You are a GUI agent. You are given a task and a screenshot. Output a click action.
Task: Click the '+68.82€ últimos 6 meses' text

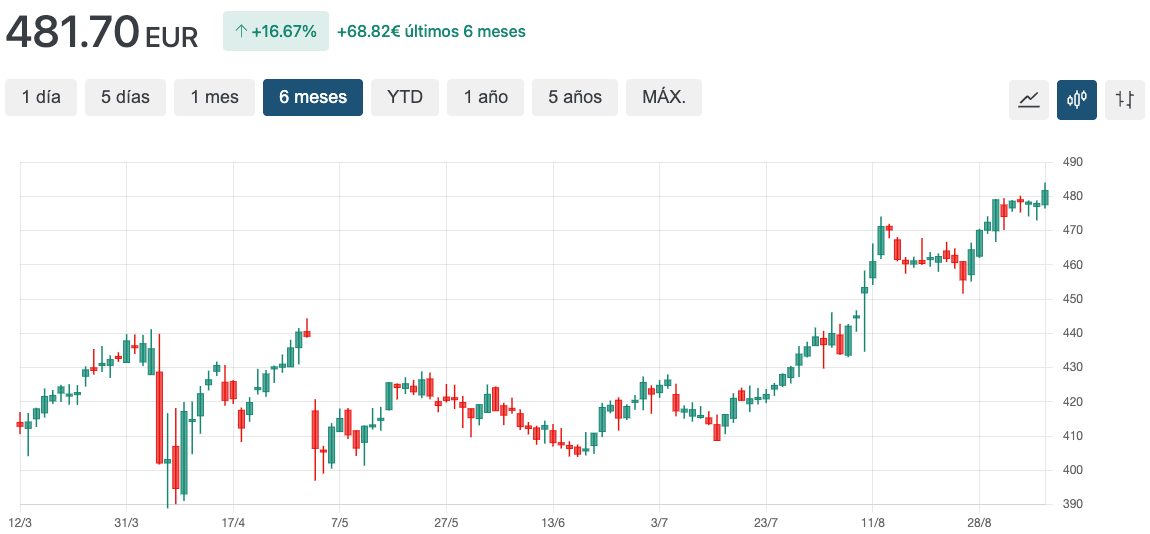click(431, 32)
